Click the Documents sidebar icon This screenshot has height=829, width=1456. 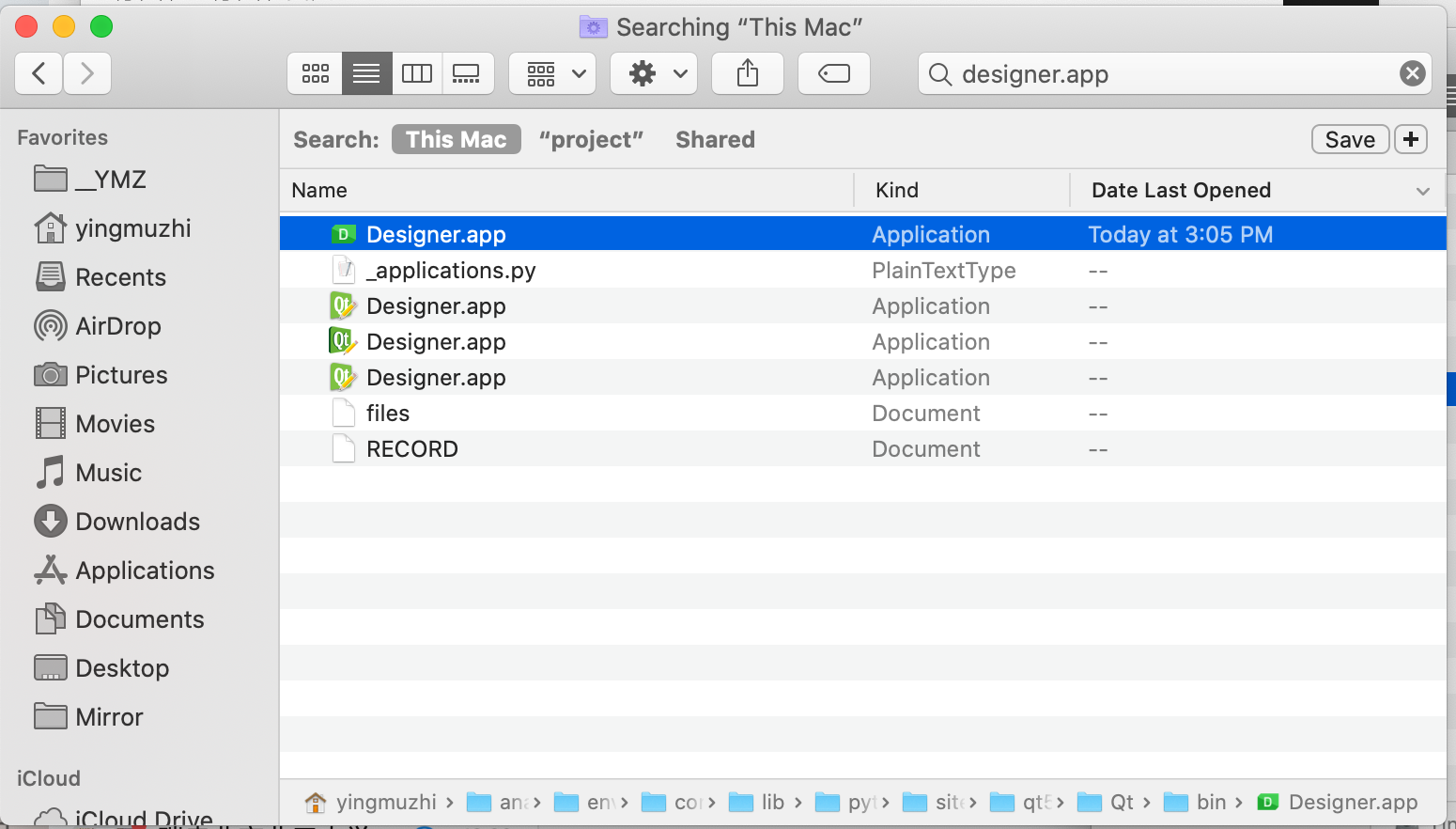click(x=50, y=618)
